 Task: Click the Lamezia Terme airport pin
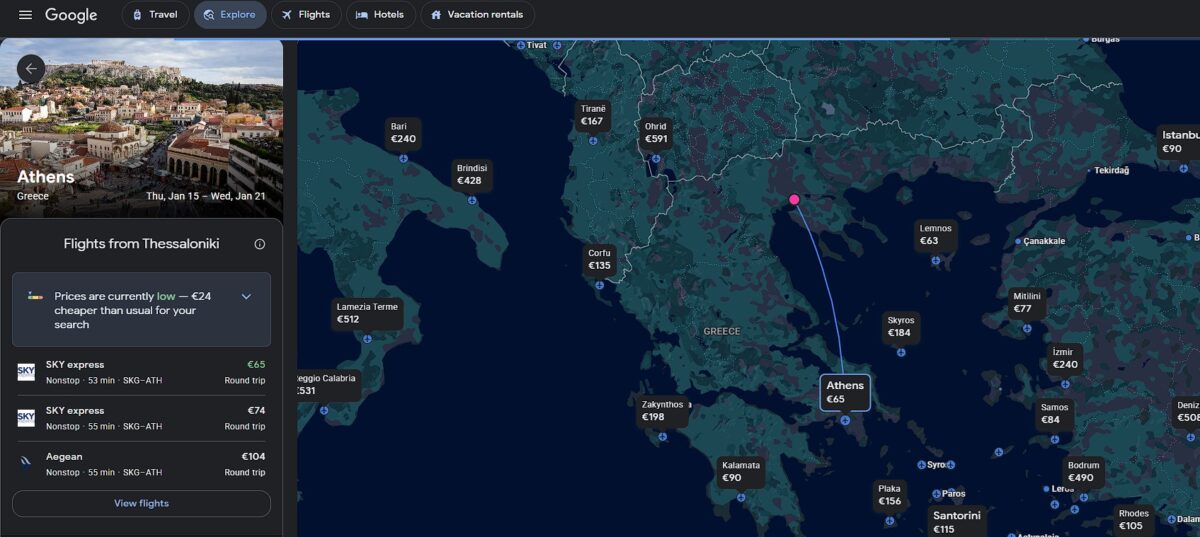pyautogui.click(x=367, y=339)
